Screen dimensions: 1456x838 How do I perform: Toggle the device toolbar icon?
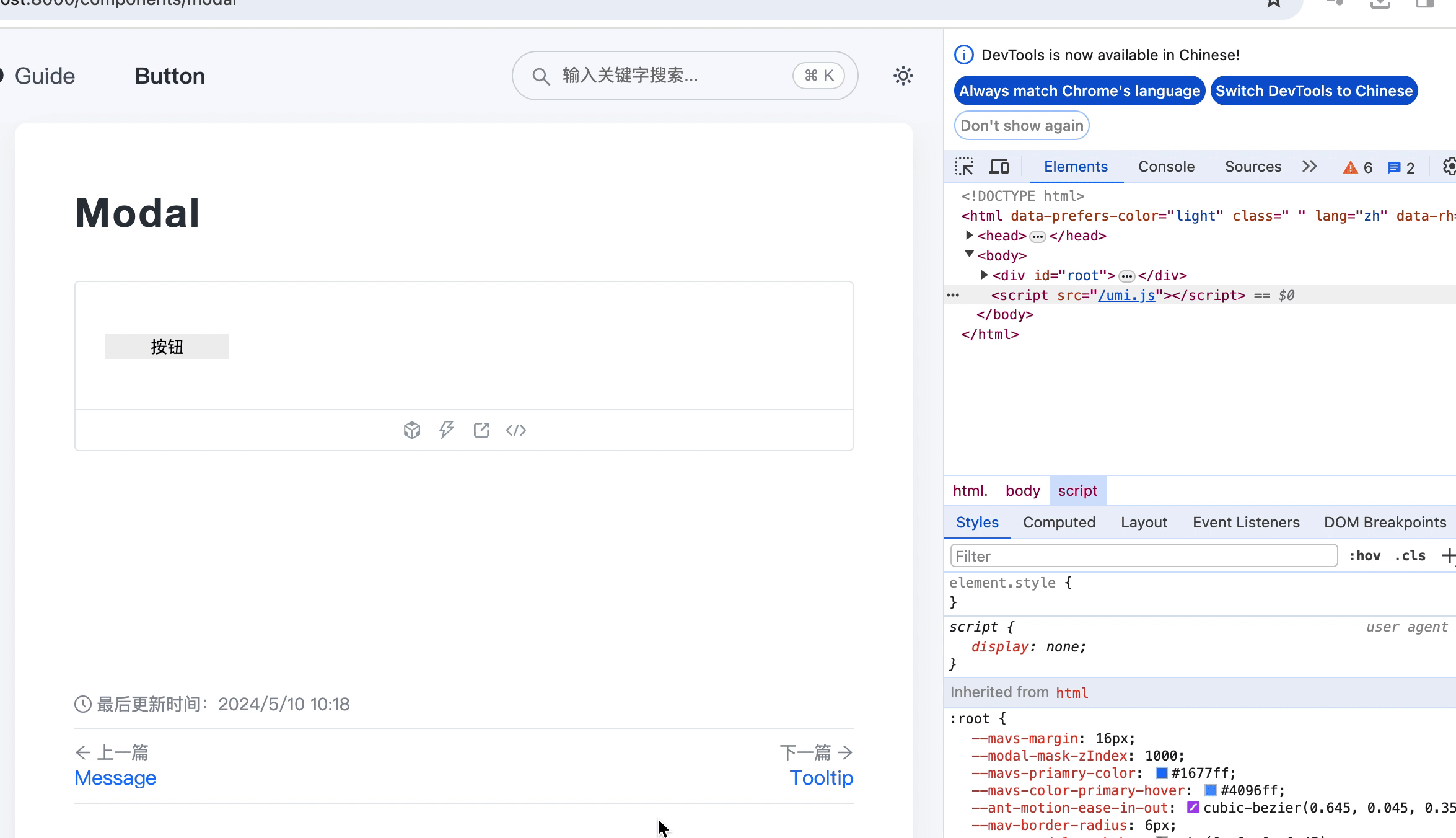point(999,167)
